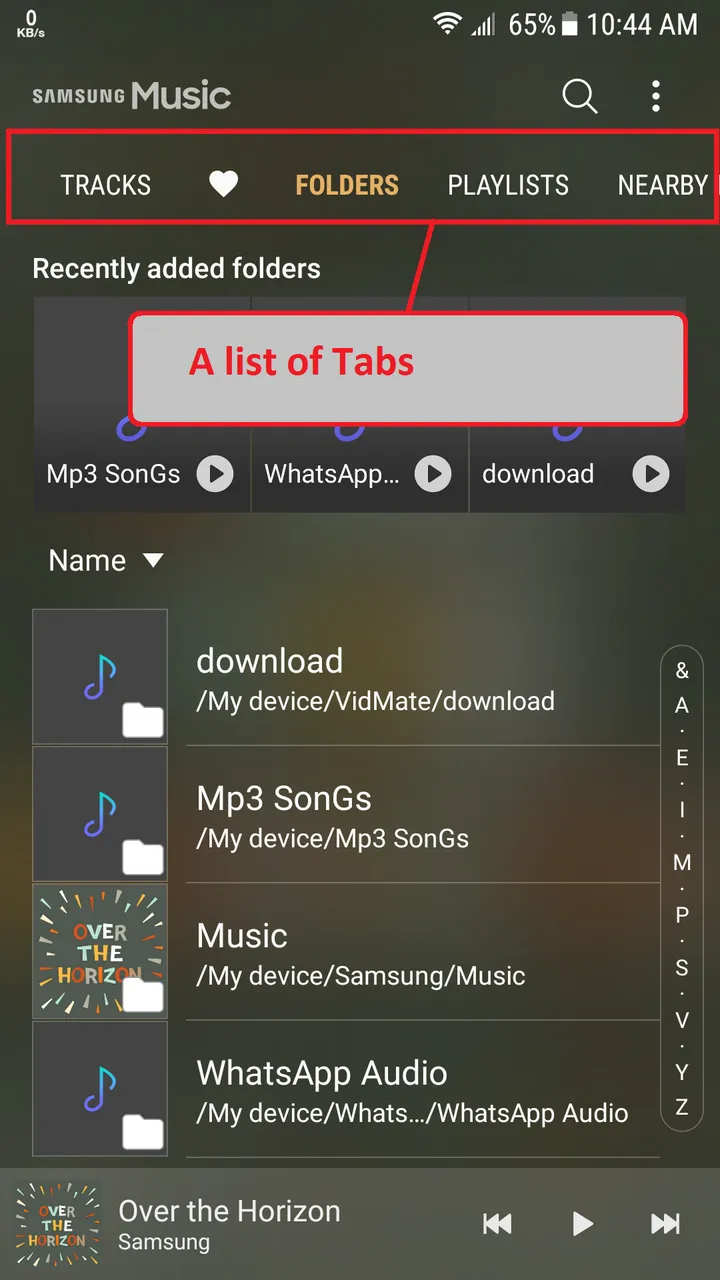720x1280 pixels.
Task: Skip to next track in mini player
Action: [665, 1223]
